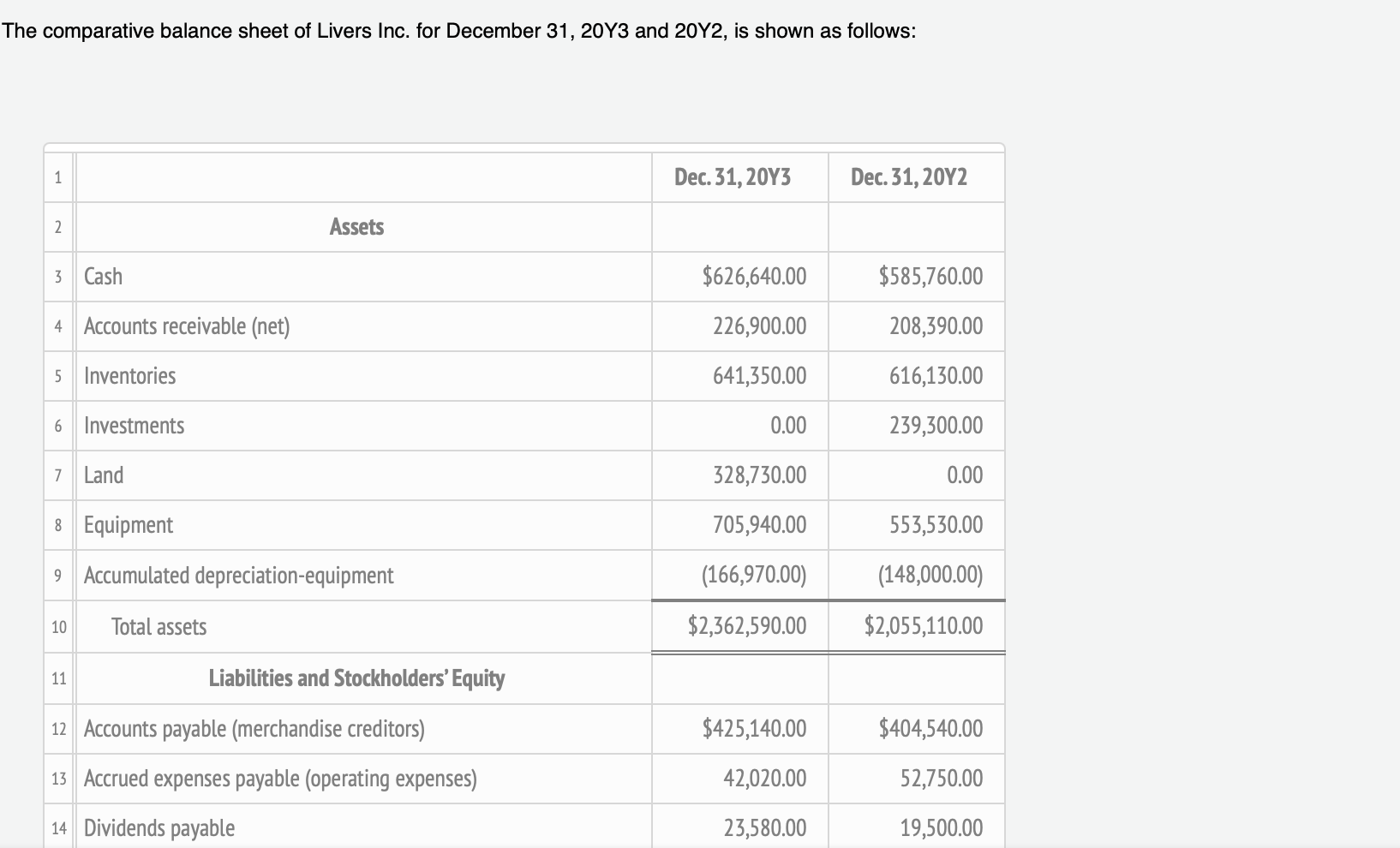Click Equipment value 553,530.00

pos(936,525)
